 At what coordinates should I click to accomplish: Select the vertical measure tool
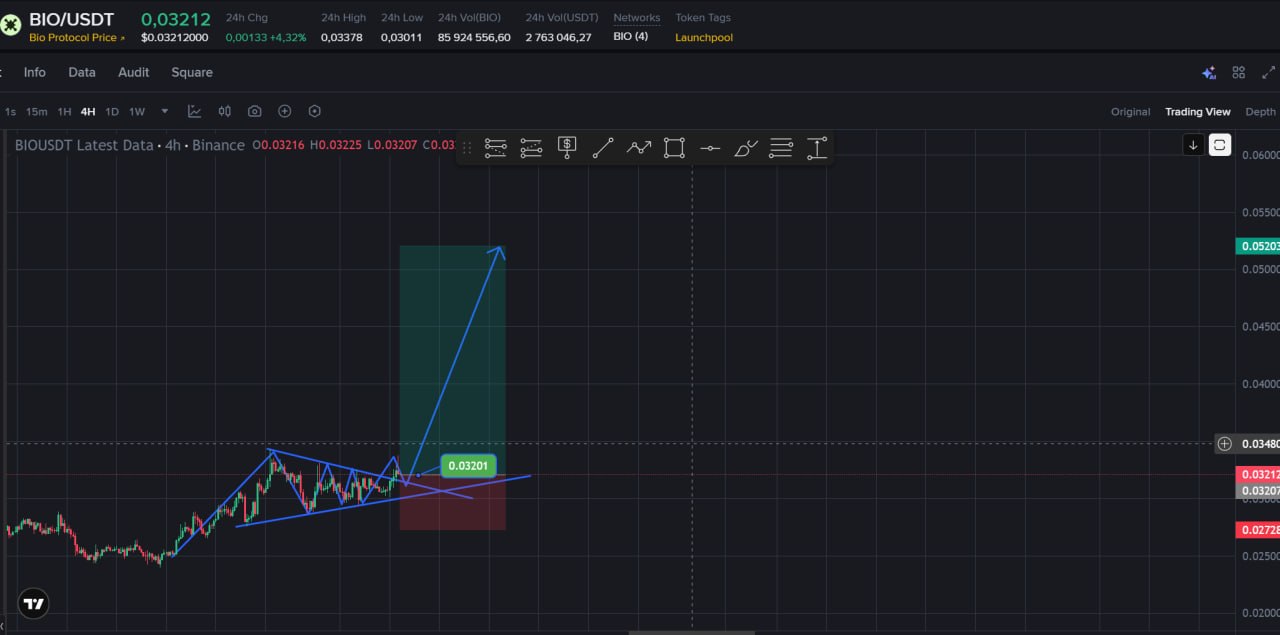tap(817, 148)
